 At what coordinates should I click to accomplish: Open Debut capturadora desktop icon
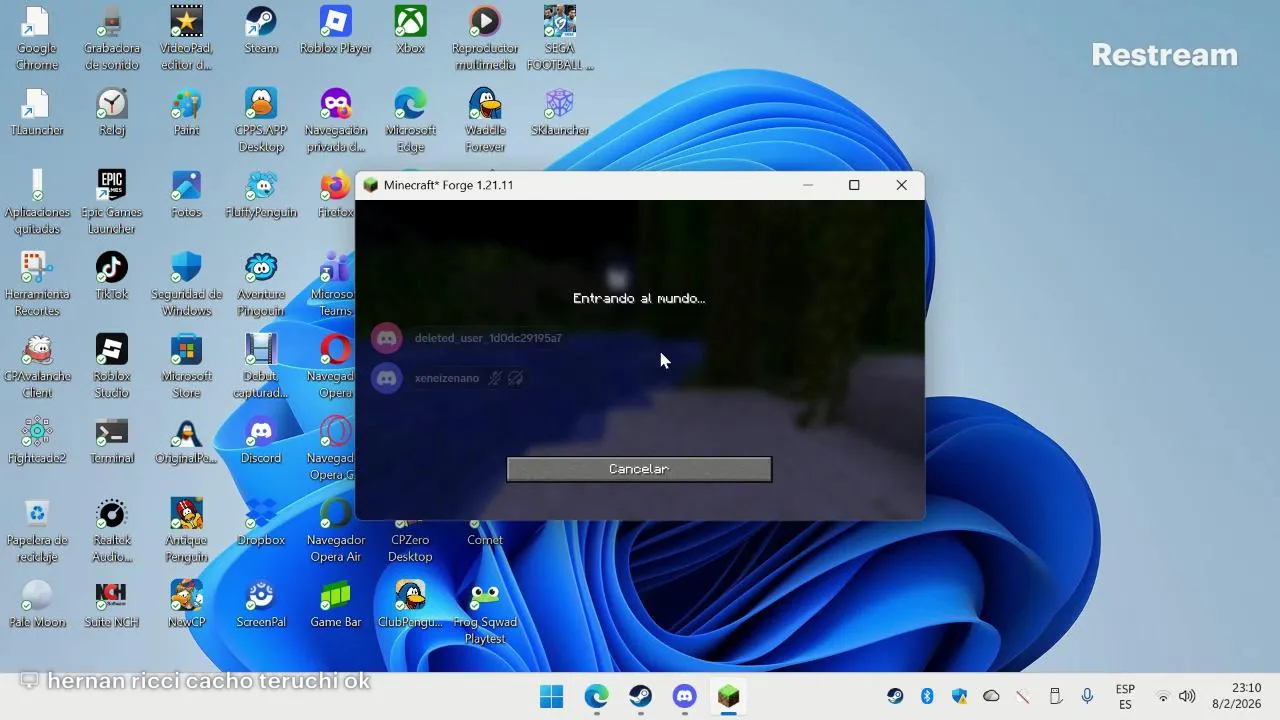(x=261, y=366)
